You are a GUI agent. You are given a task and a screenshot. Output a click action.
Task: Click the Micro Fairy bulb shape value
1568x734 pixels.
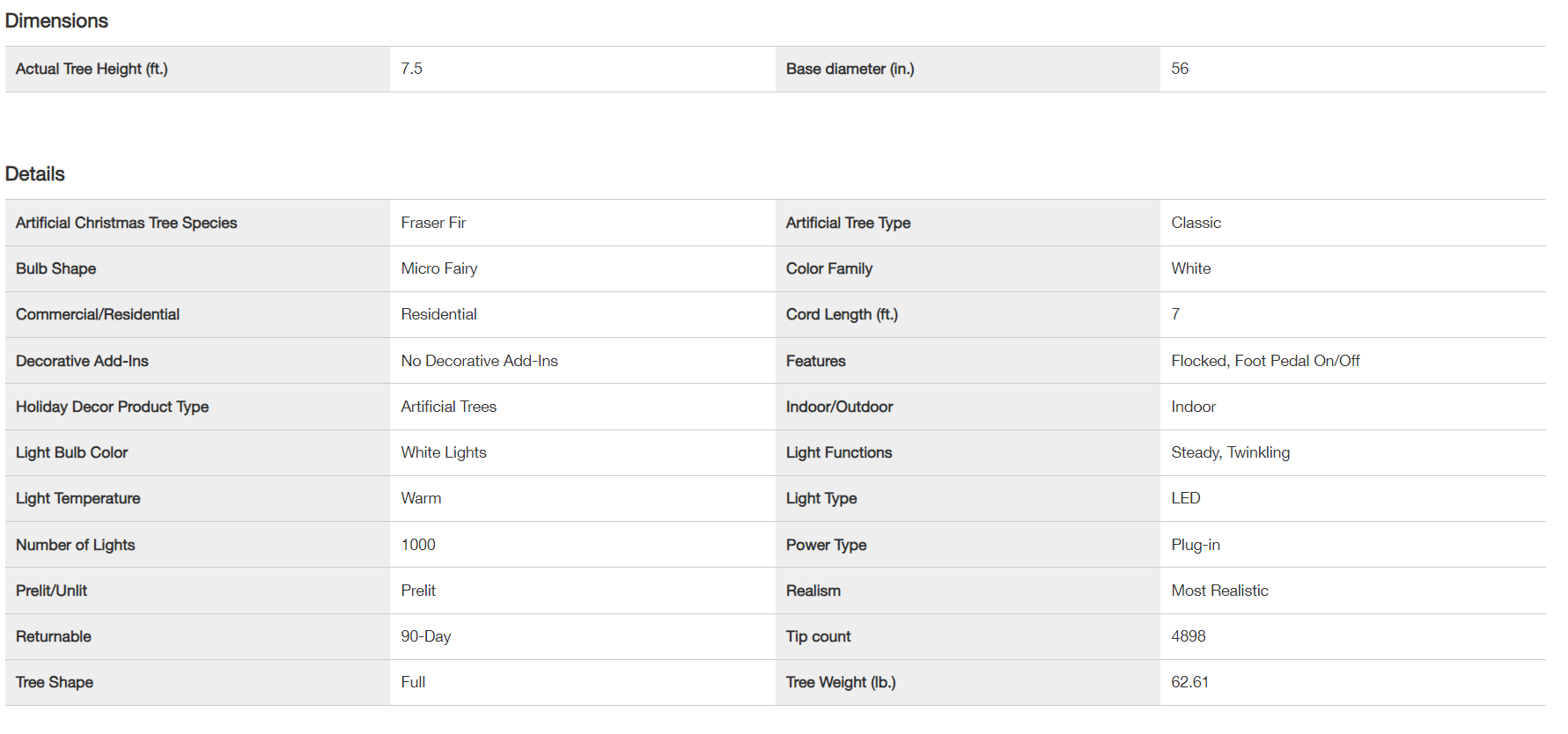pyautogui.click(x=438, y=268)
